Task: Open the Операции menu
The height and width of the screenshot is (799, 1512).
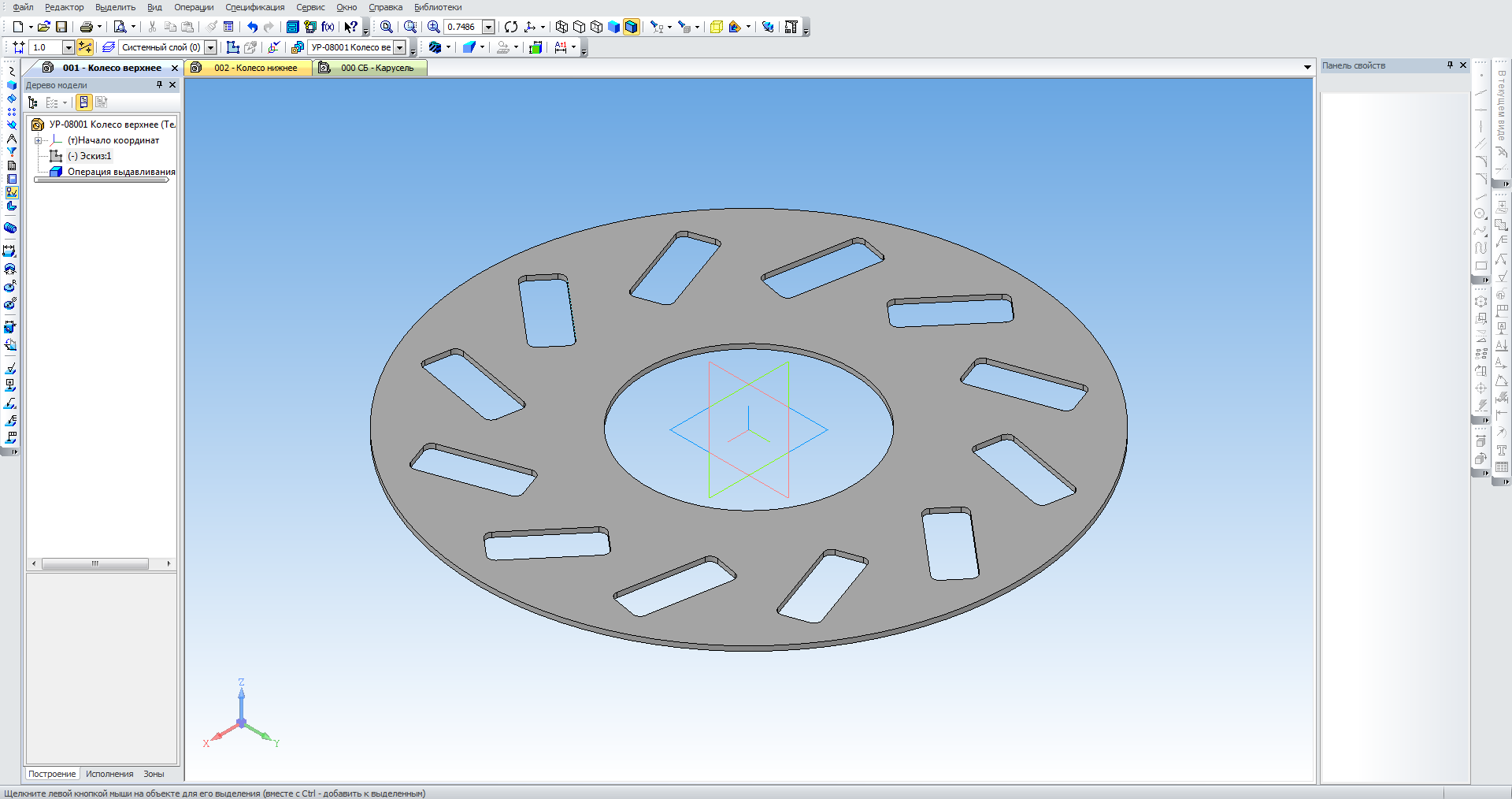Action: [x=194, y=7]
